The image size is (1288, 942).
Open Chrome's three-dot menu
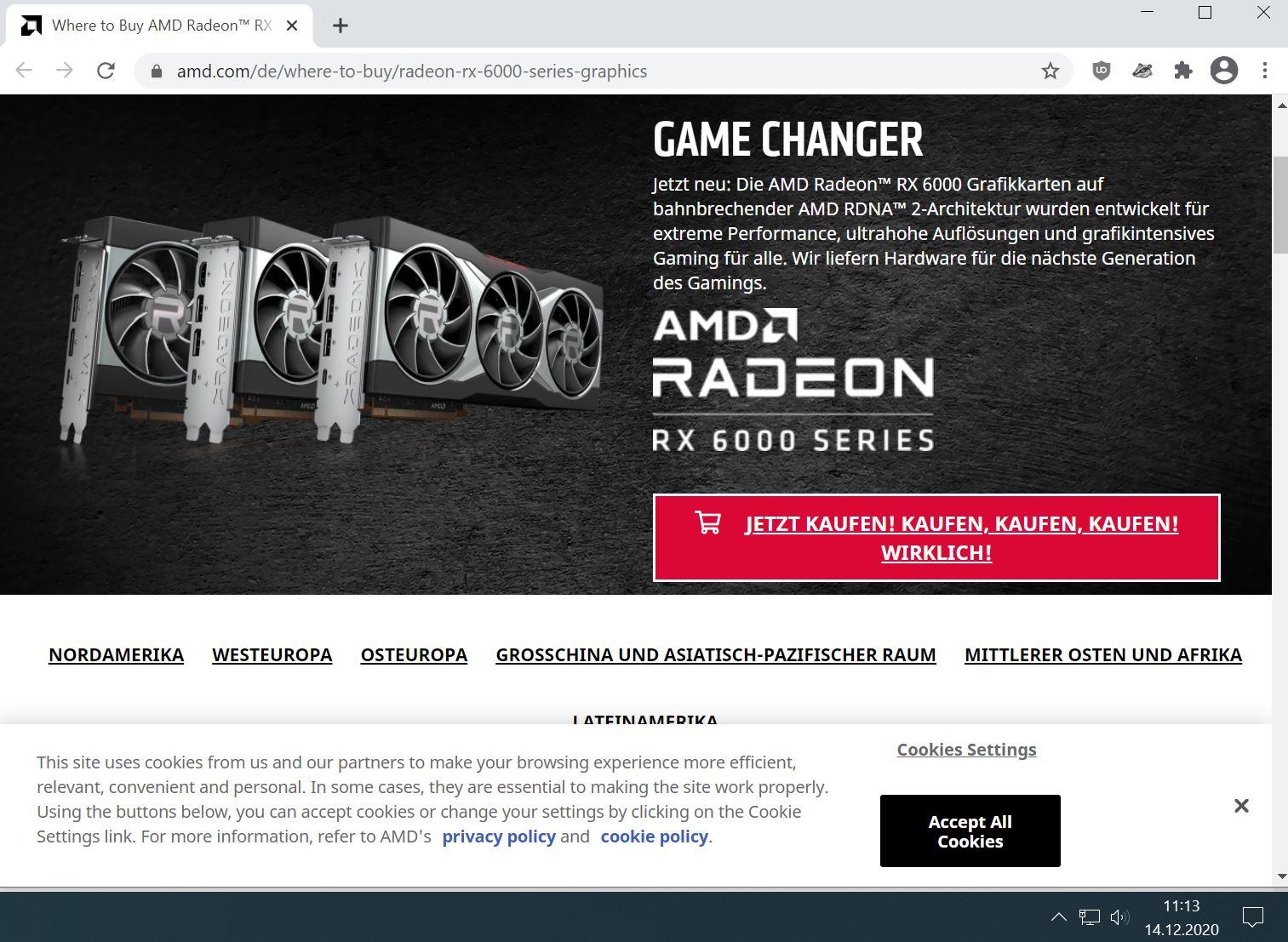click(x=1265, y=71)
